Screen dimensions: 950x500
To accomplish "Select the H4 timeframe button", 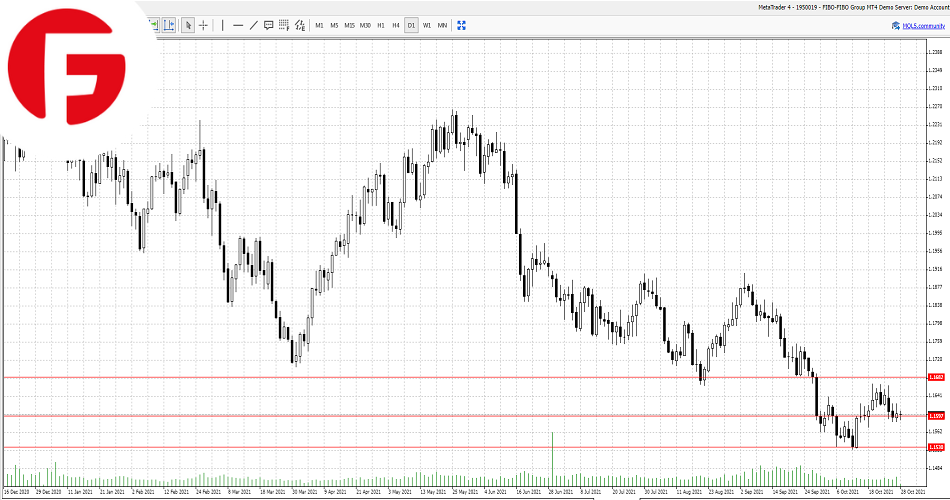I will pos(396,25).
